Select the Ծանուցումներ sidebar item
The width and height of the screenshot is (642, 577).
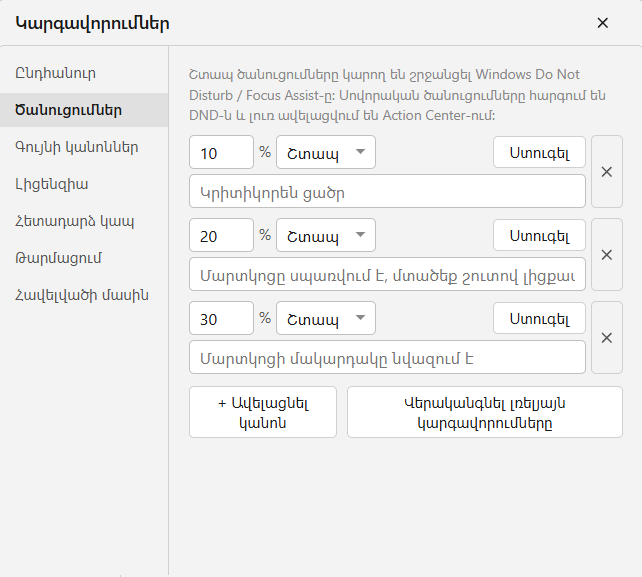(84, 110)
